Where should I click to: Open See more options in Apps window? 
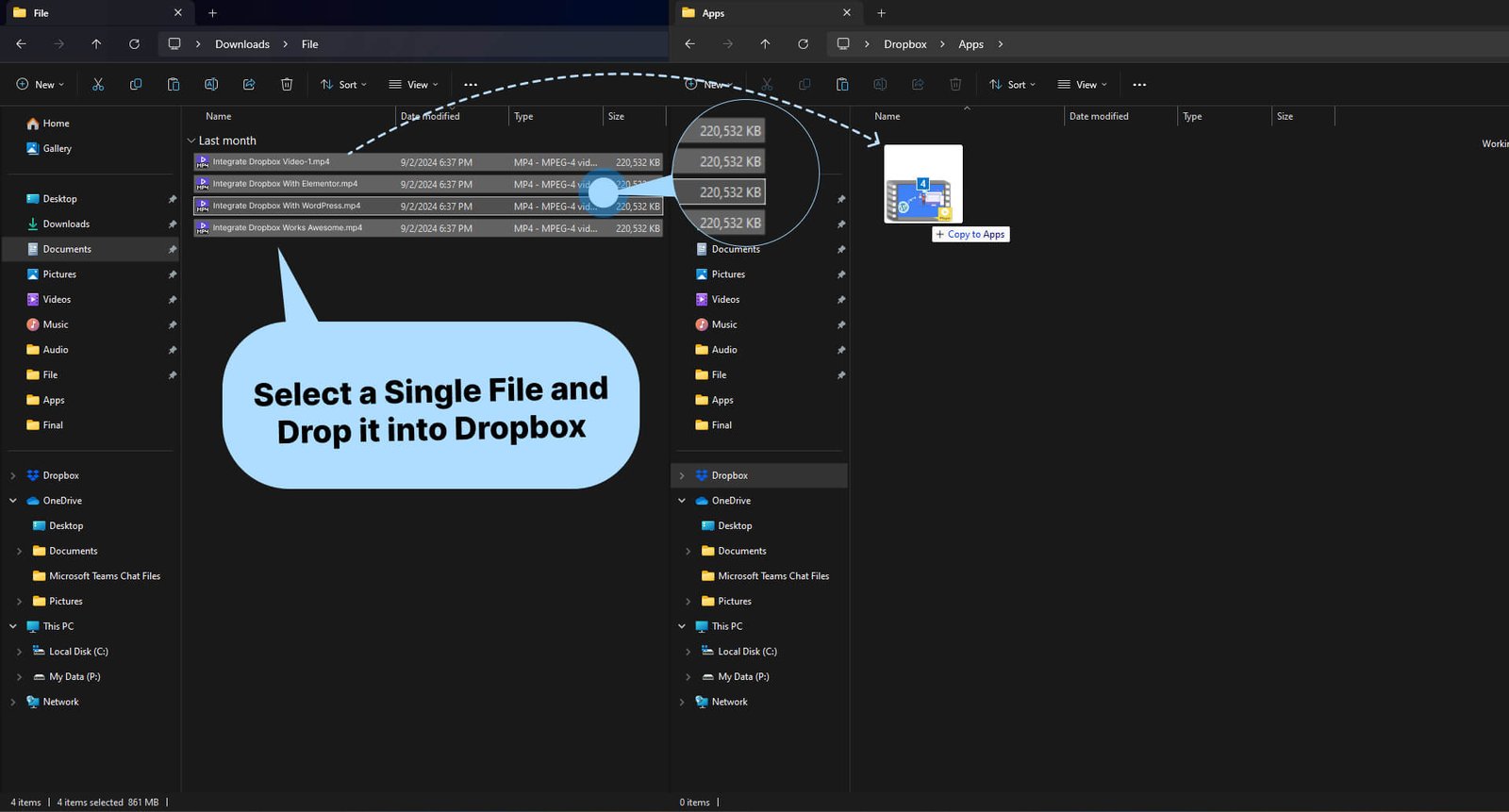[x=1139, y=85]
